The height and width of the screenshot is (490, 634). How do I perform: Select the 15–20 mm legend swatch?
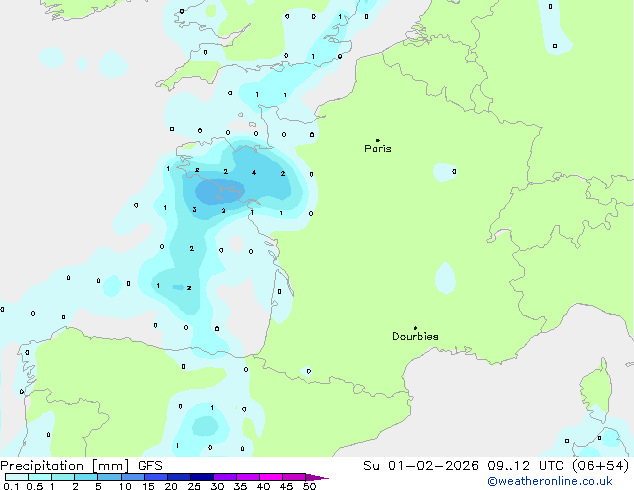click(156, 477)
